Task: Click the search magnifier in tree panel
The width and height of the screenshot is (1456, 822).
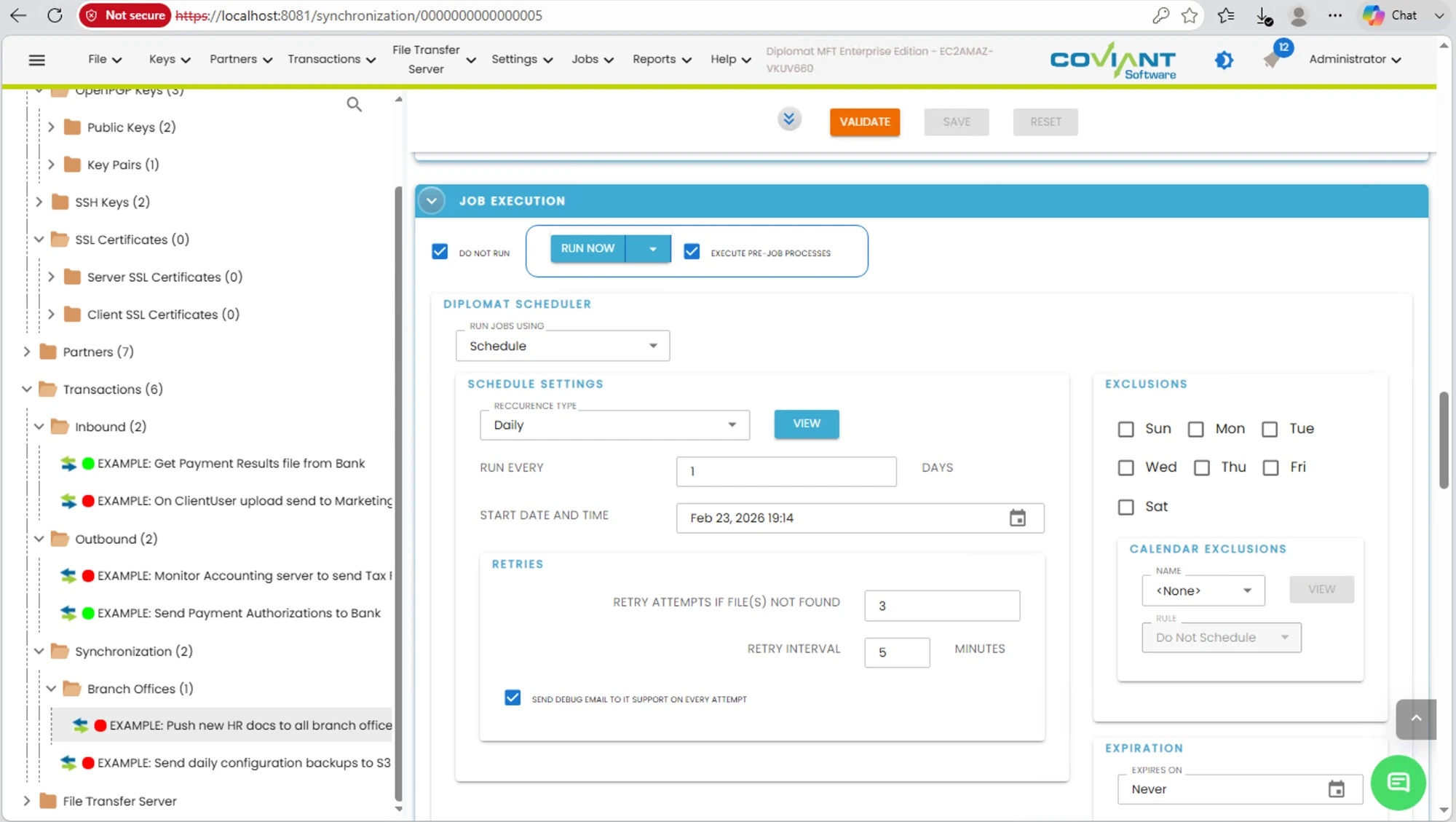Action: click(354, 105)
